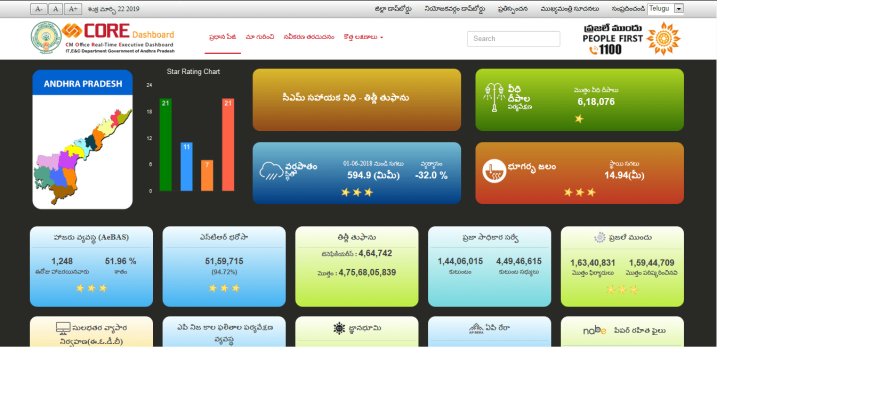Click the 4,75,68,05,839 total value
This screenshot has width=870, height=409.
367,272
